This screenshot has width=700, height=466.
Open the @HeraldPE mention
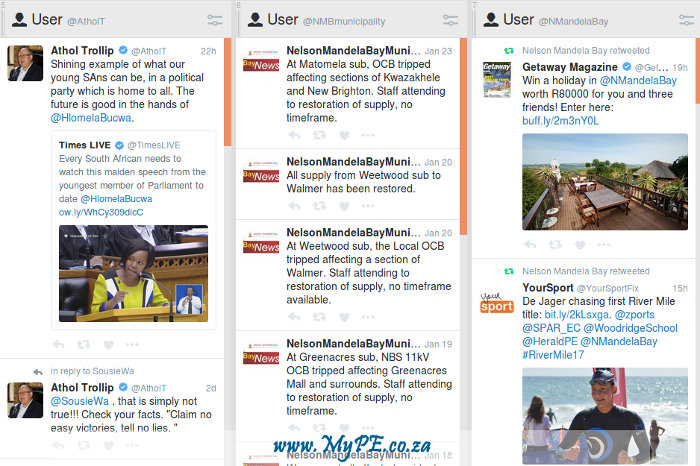tap(550, 341)
